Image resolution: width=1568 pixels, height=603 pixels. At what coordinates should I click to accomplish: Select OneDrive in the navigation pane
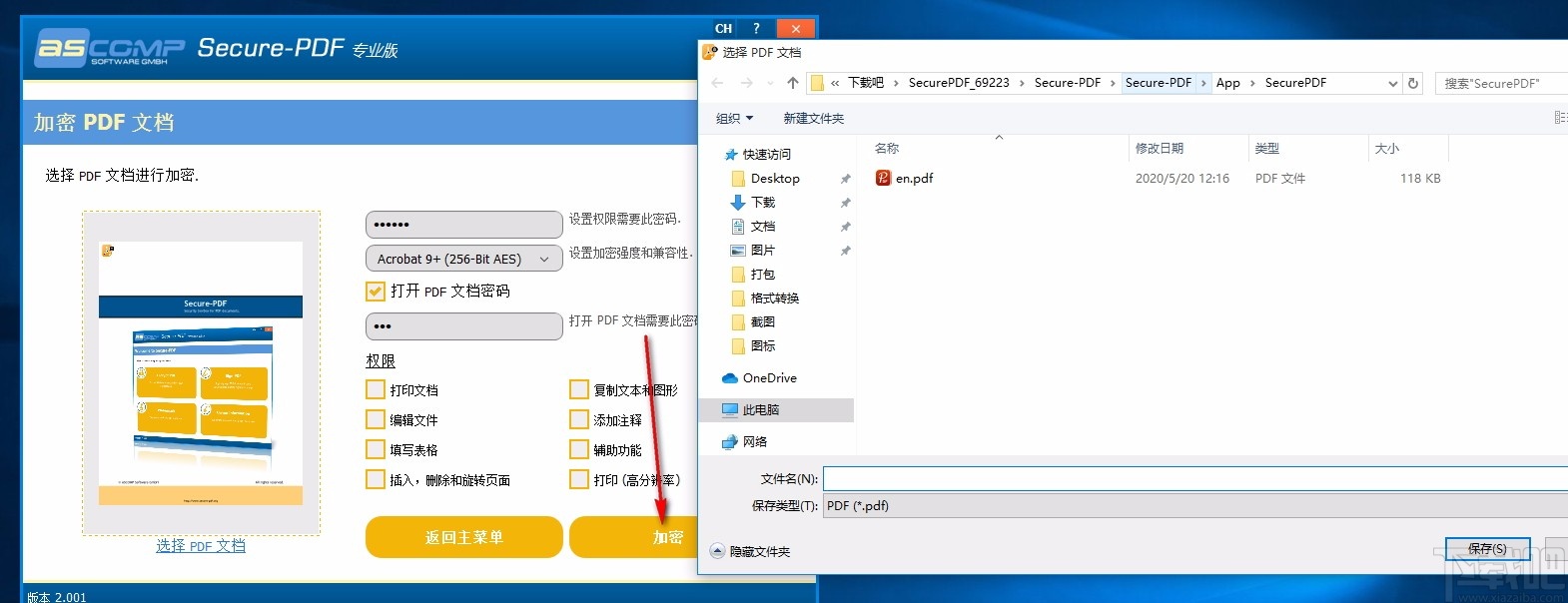769,378
